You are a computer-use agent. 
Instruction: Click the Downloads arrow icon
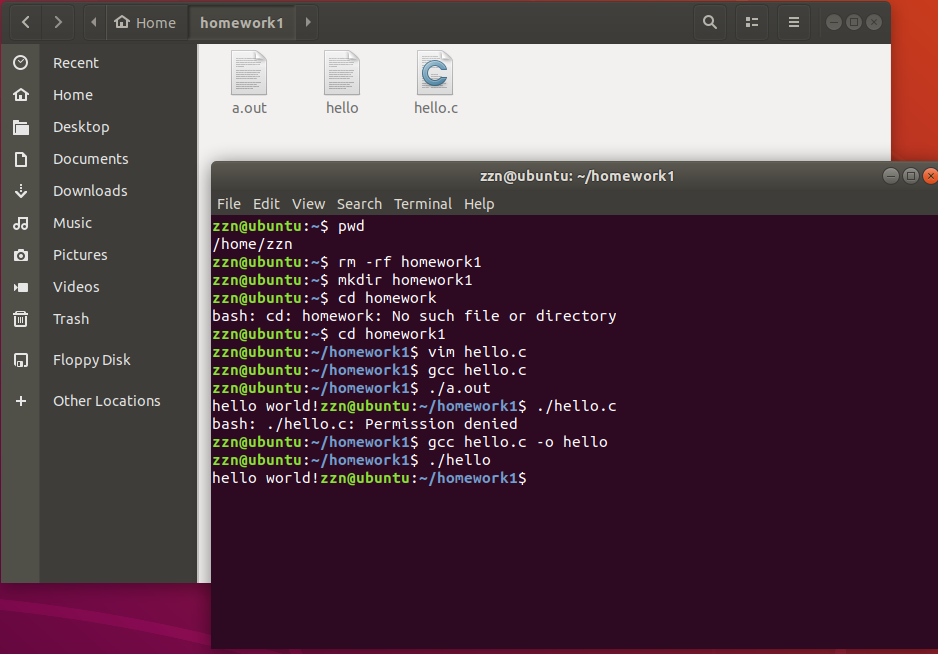21,191
